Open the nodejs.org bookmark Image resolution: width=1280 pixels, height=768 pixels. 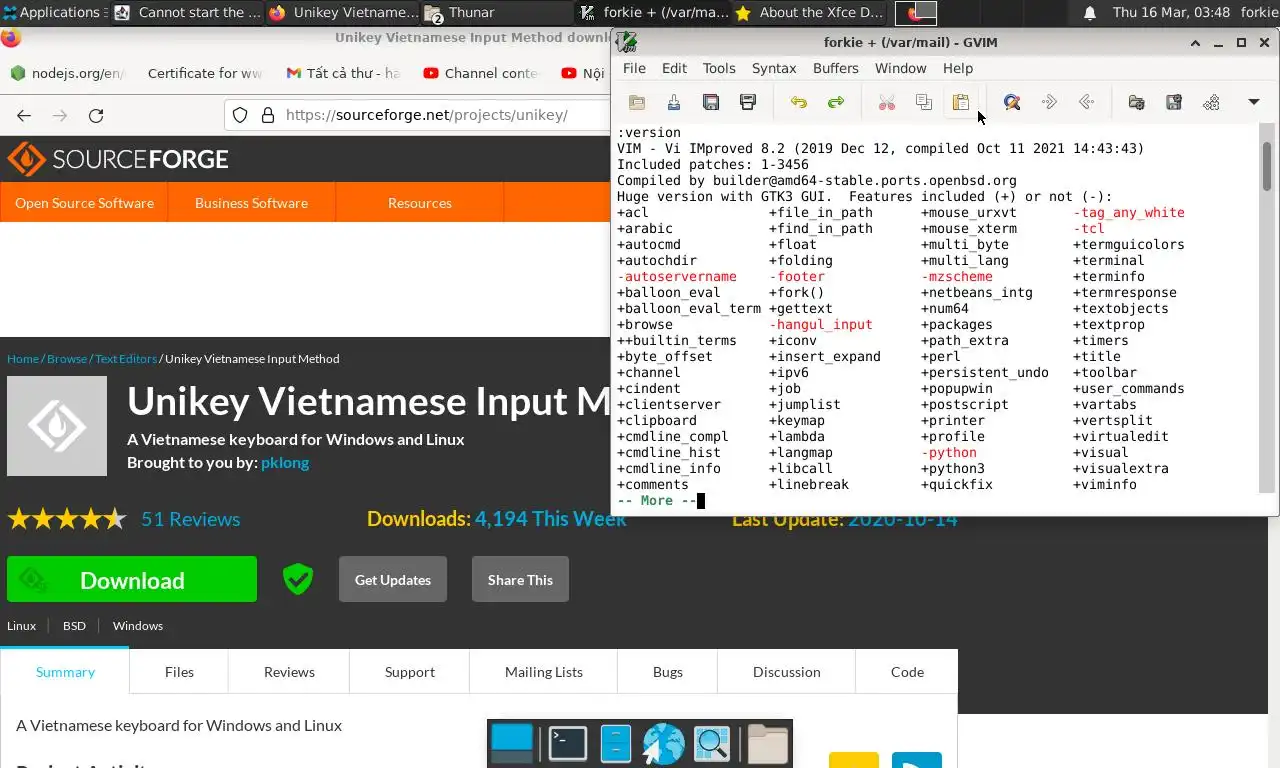point(66,73)
